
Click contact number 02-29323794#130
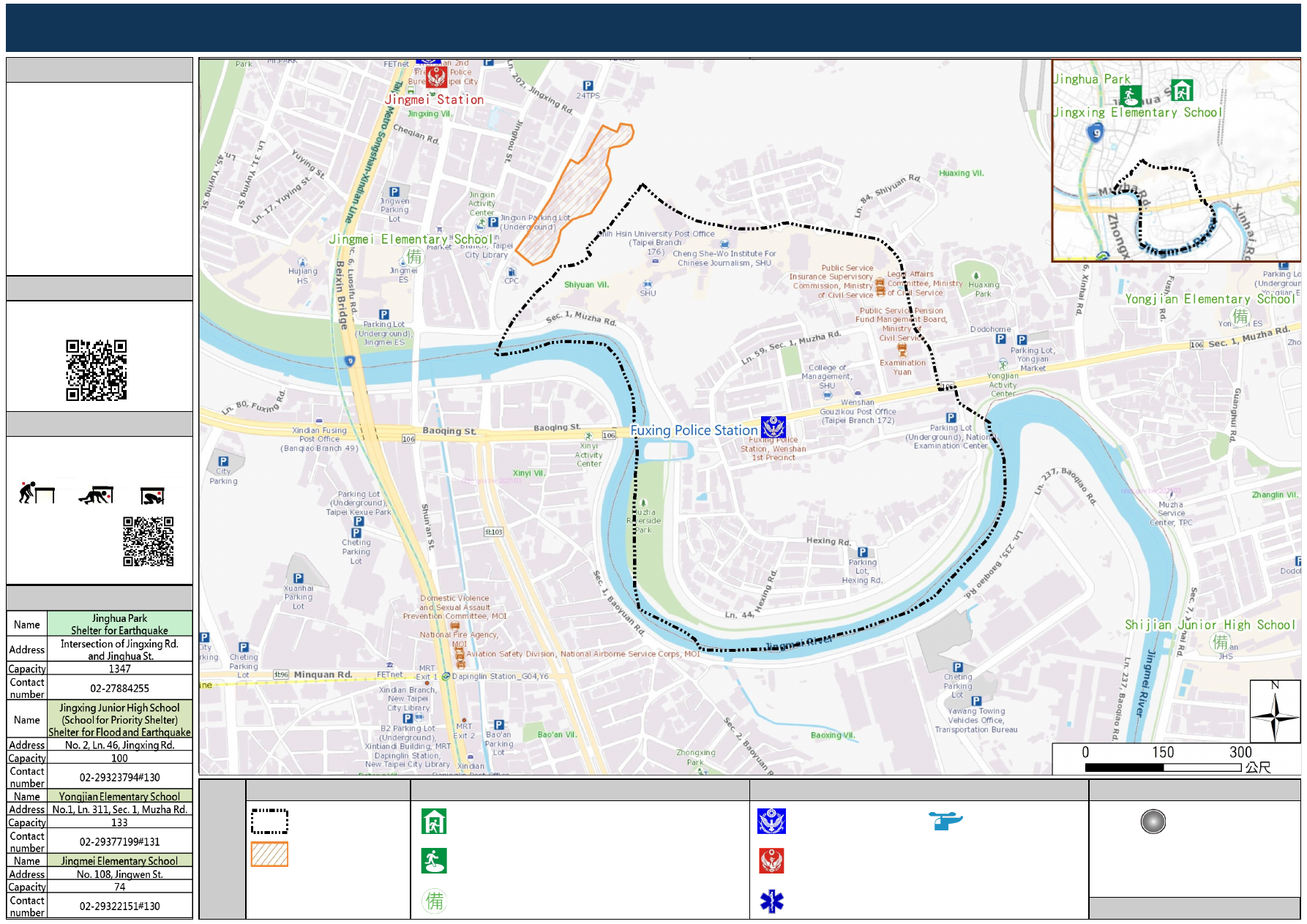click(x=119, y=777)
